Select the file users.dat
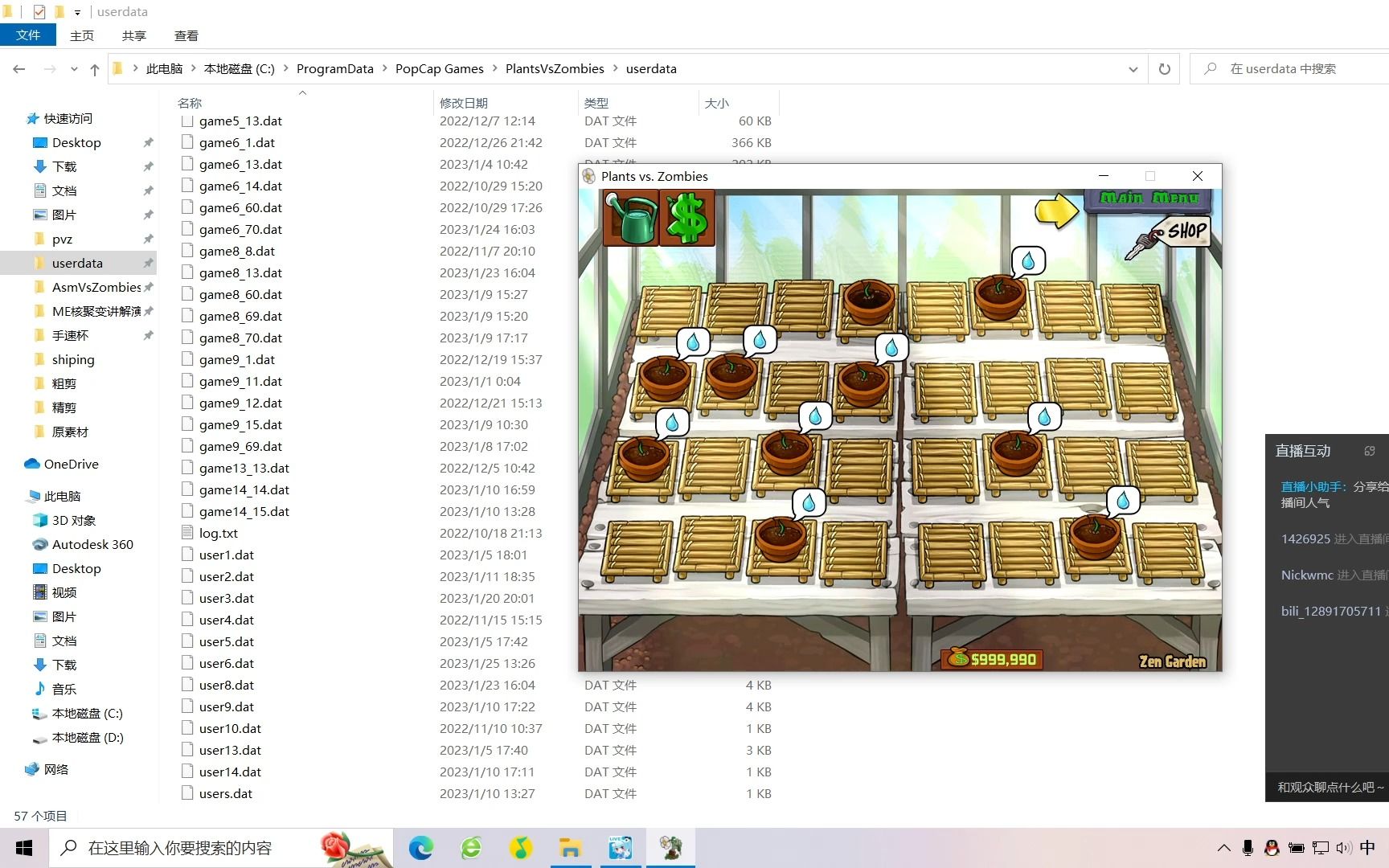The height and width of the screenshot is (868, 1389). coord(226,793)
